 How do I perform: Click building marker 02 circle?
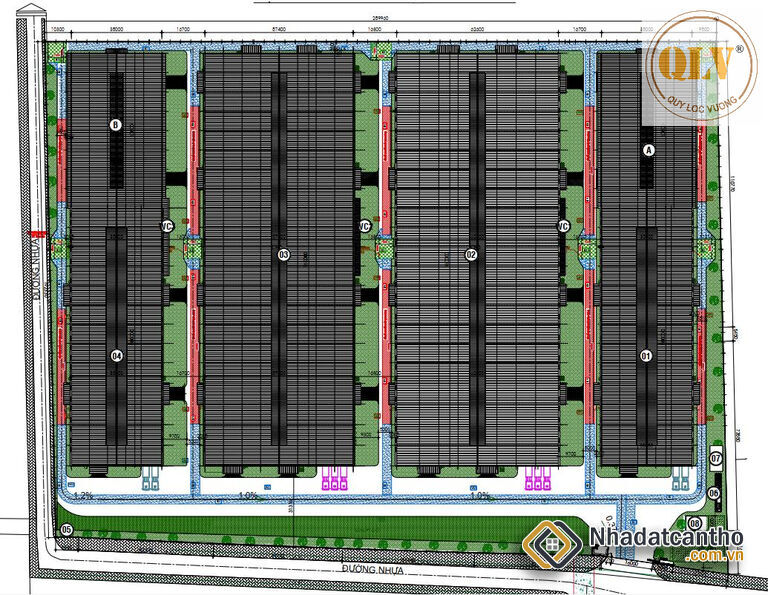coord(471,255)
